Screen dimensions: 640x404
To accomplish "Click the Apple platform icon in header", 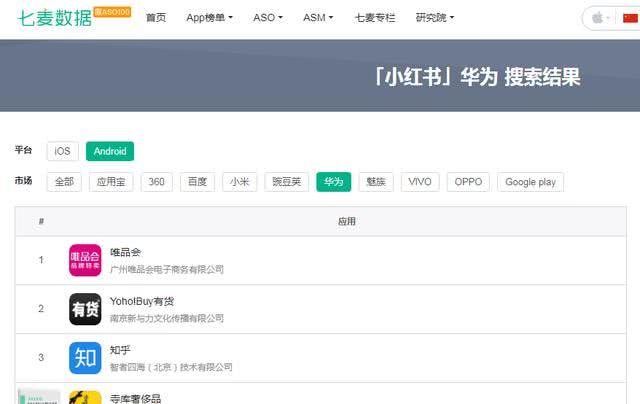I will (598, 18).
